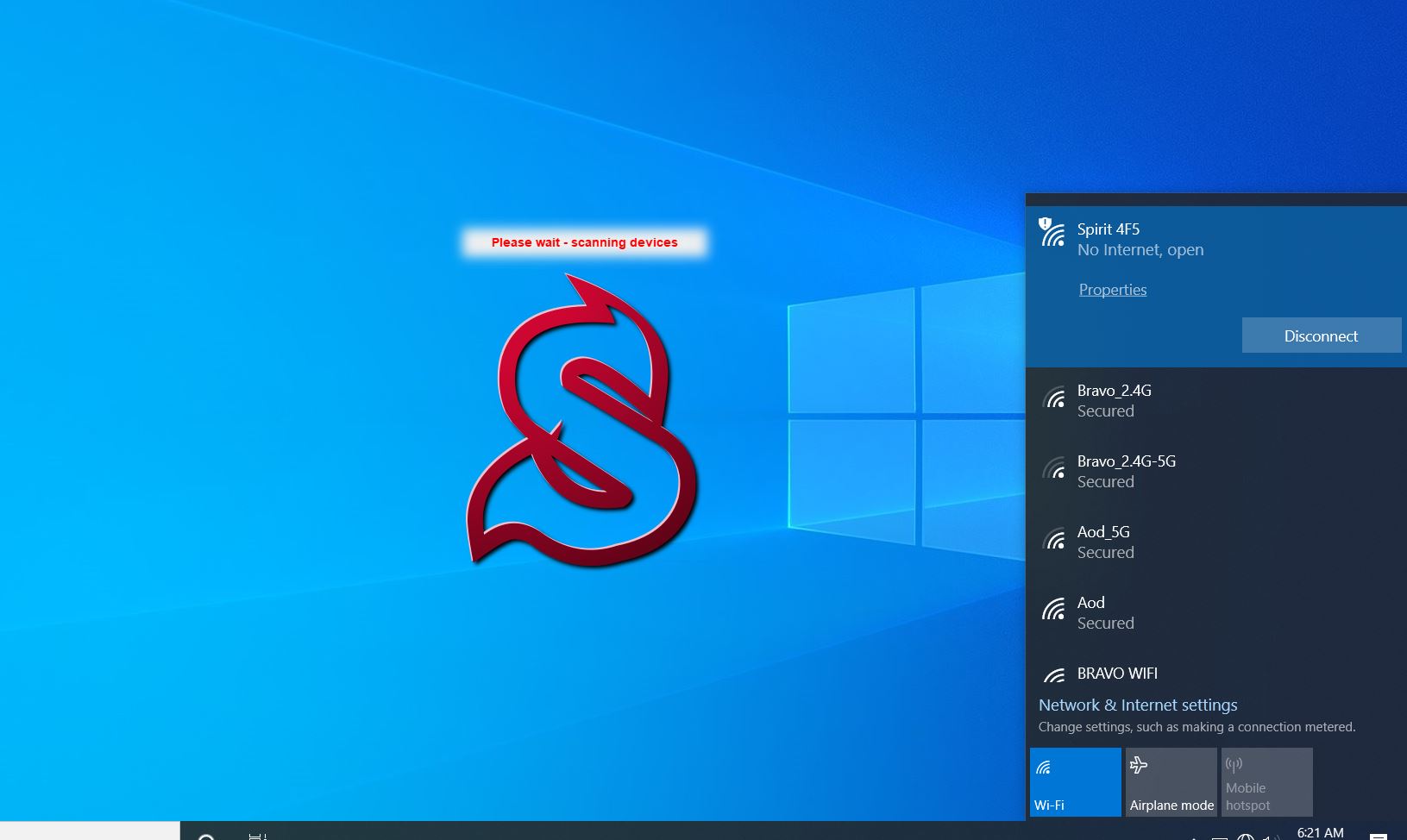Click the Wi-Fi signal icon beside Aod_5G
The image size is (1407, 840).
point(1053,541)
